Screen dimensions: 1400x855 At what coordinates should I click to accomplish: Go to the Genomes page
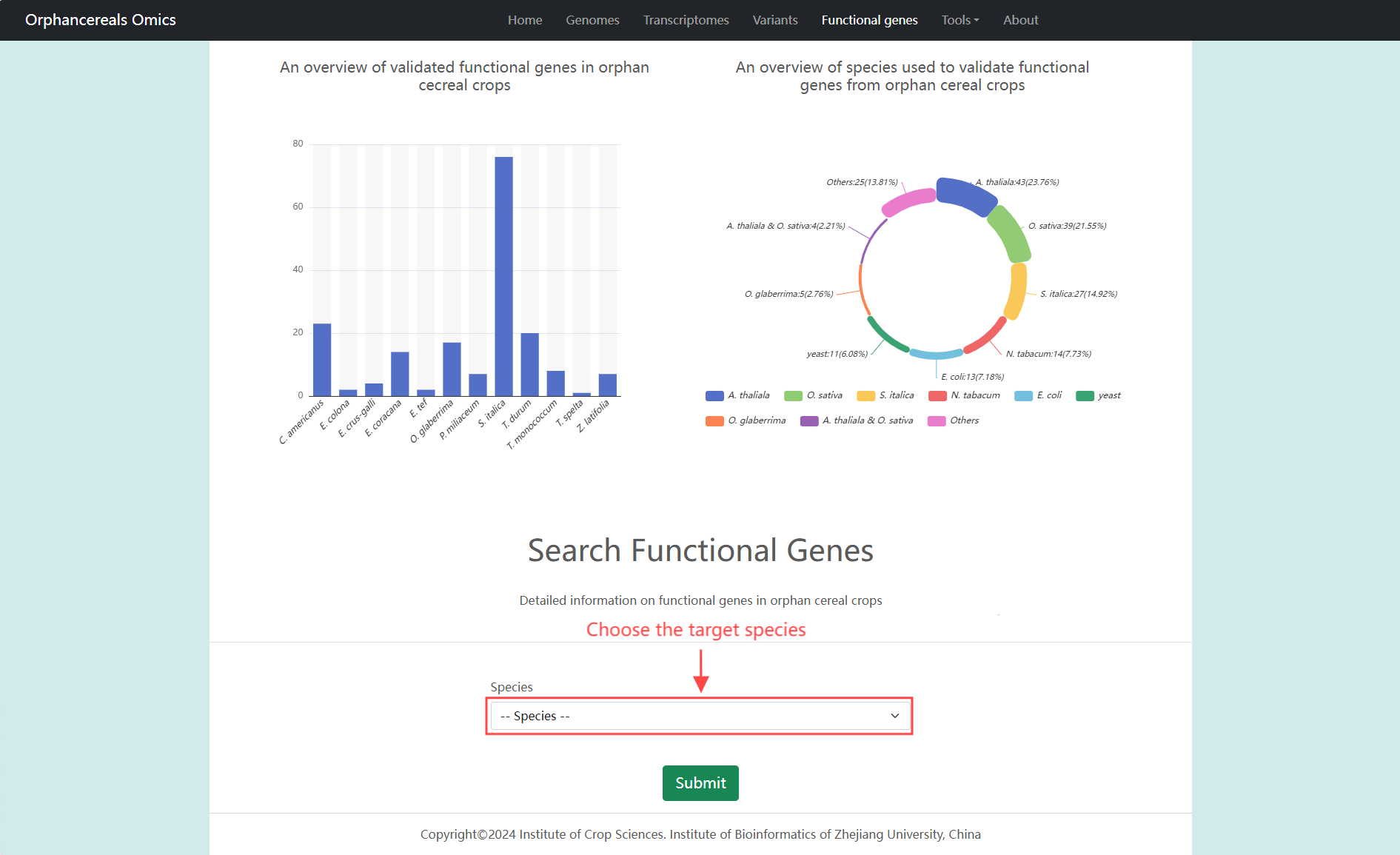[592, 20]
